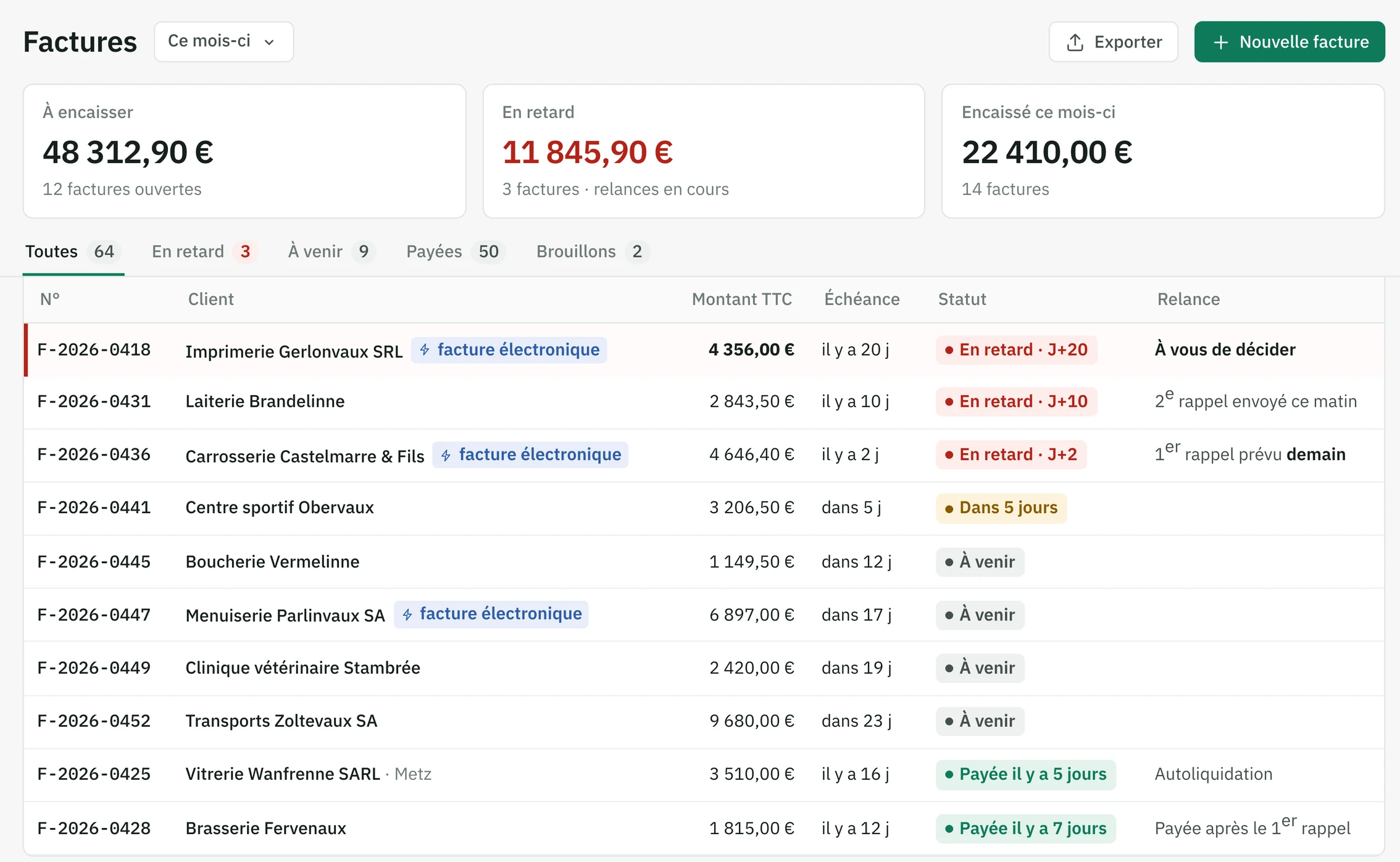This screenshot has width=1400, height=862.
Task: Switch to the Payées tab
Action: (456, 251)
